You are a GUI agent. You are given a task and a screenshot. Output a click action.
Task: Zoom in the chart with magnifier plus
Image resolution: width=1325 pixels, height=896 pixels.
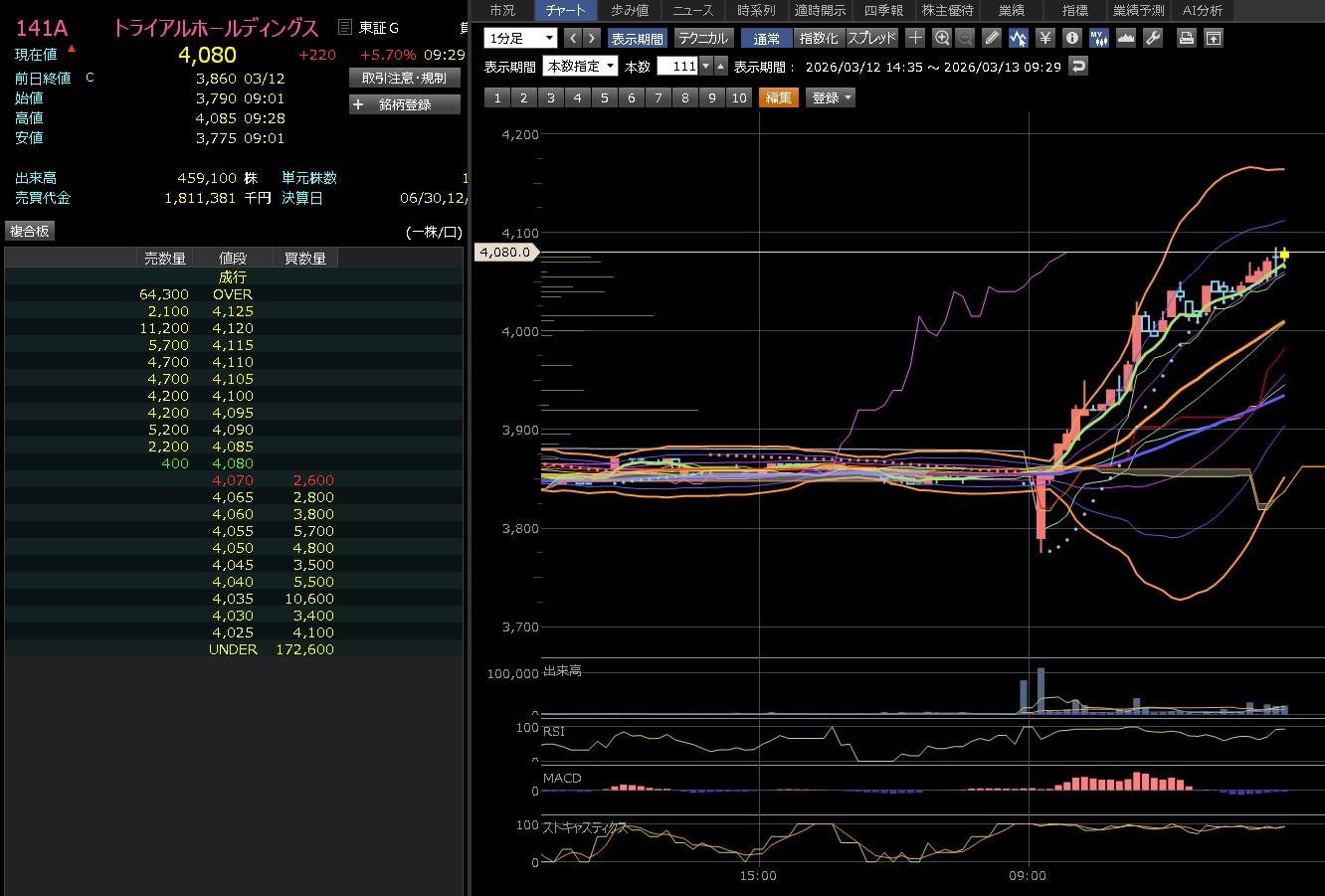(942, 38)
